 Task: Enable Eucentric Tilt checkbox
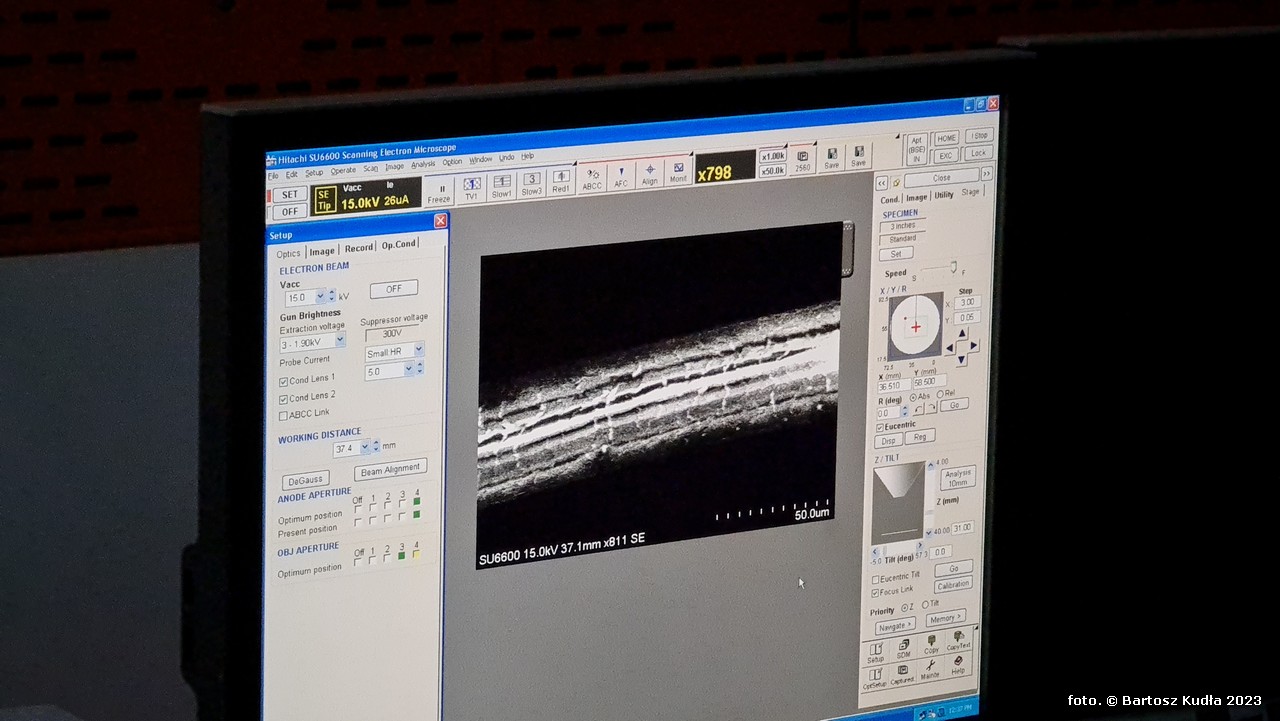[876, 579]
